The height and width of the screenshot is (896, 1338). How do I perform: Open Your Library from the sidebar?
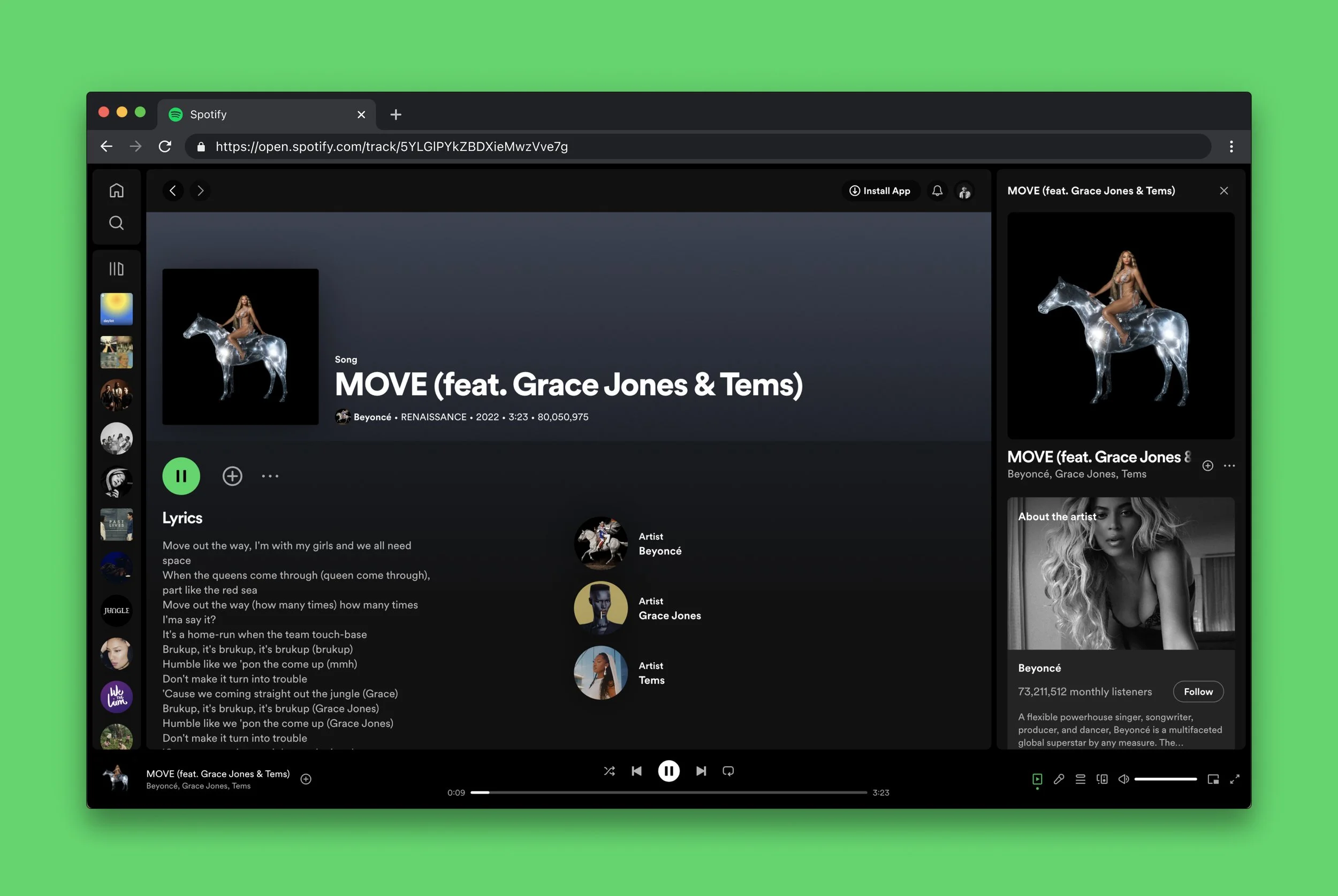point(117,269)
